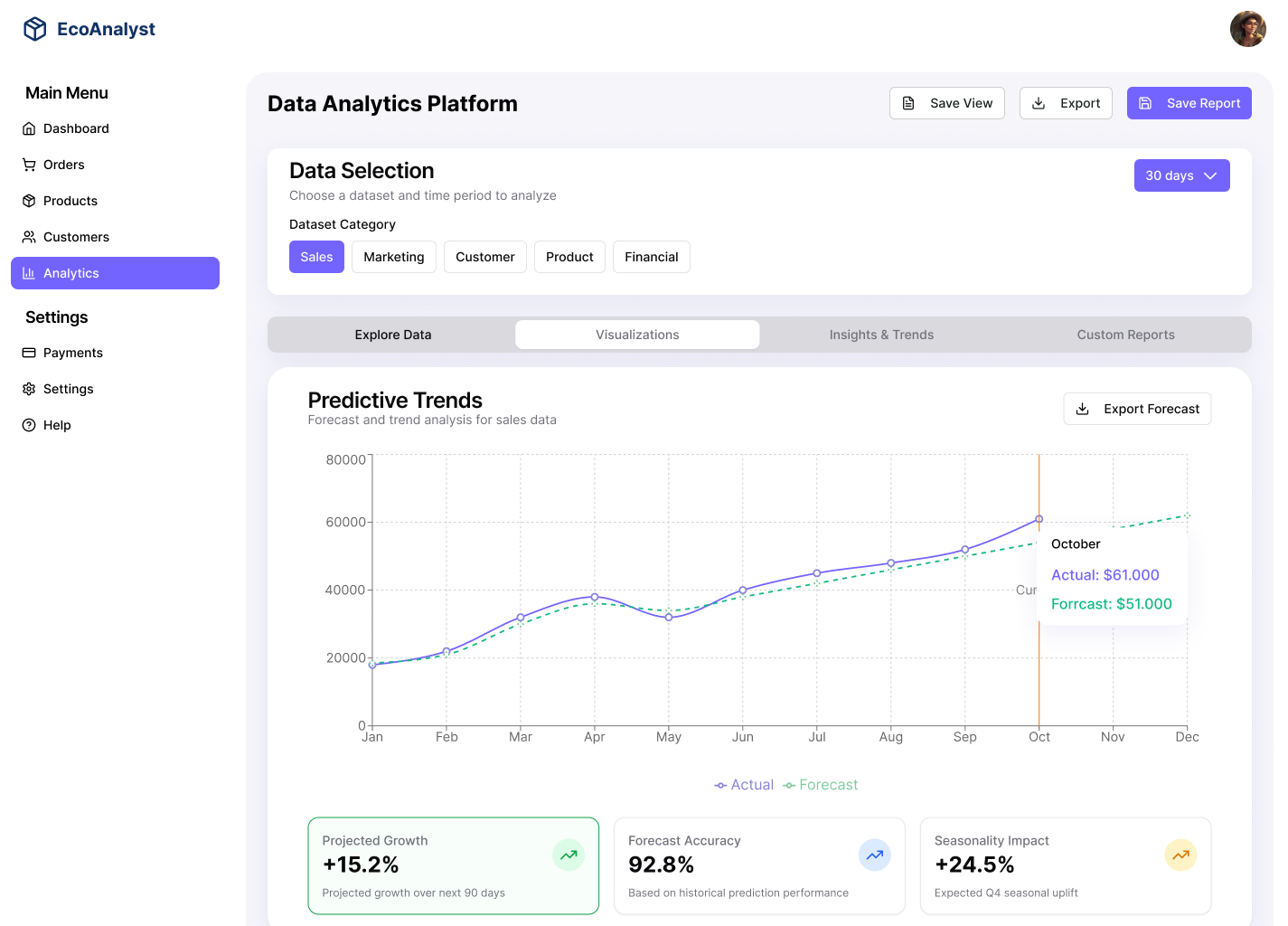Open Customers via the people icon
The height and width of the screenshot is (926, 1288).
coord(29,237)
